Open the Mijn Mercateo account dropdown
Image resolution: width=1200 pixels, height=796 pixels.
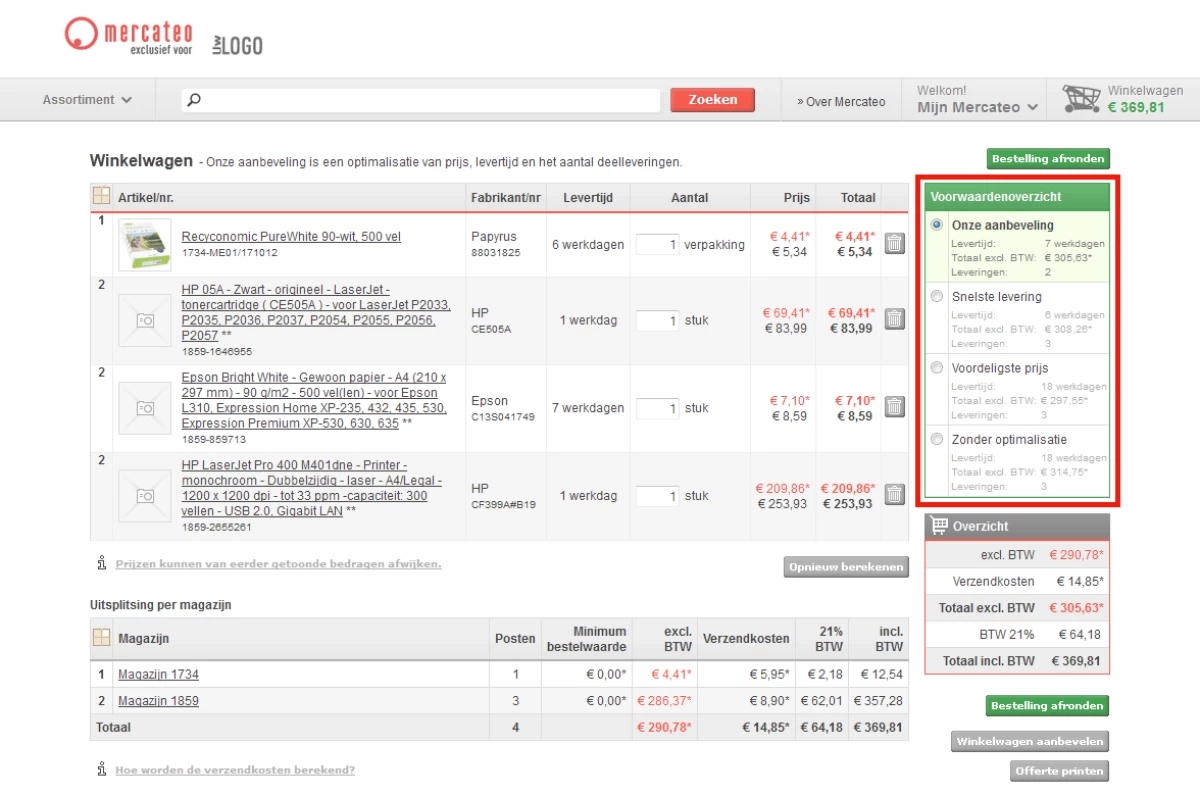tap(977, 107)
